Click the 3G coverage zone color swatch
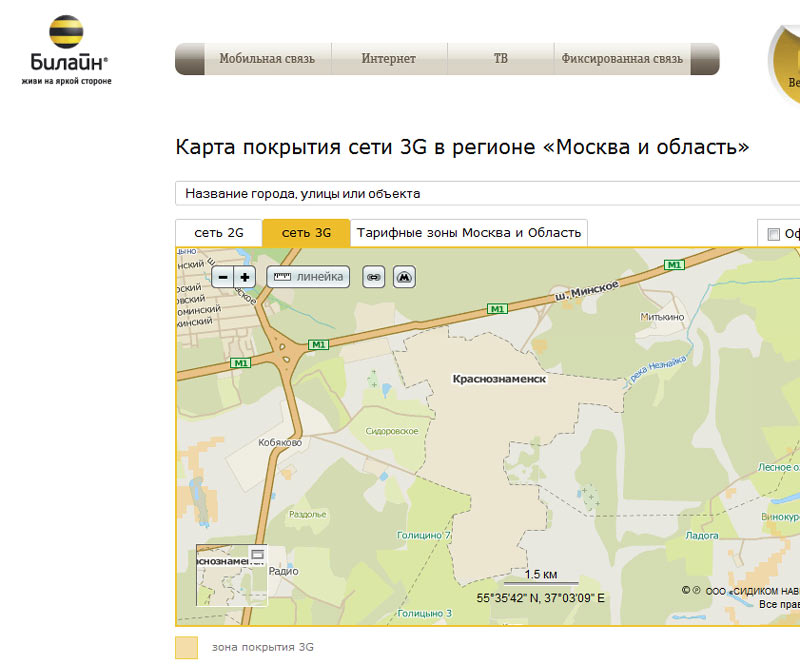This screenshot has width=800, height=664. pos(186,648)
